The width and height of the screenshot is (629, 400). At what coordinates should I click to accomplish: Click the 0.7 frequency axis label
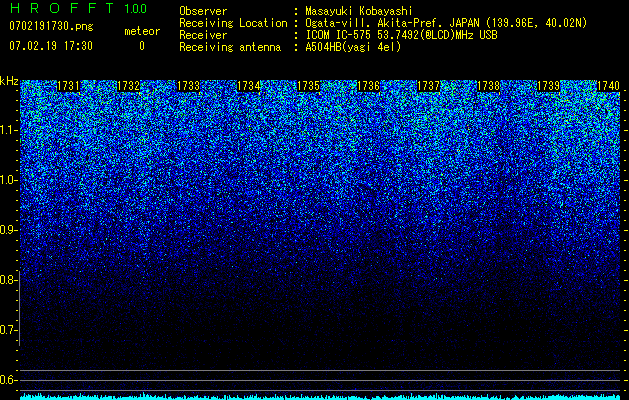point(9,330)
